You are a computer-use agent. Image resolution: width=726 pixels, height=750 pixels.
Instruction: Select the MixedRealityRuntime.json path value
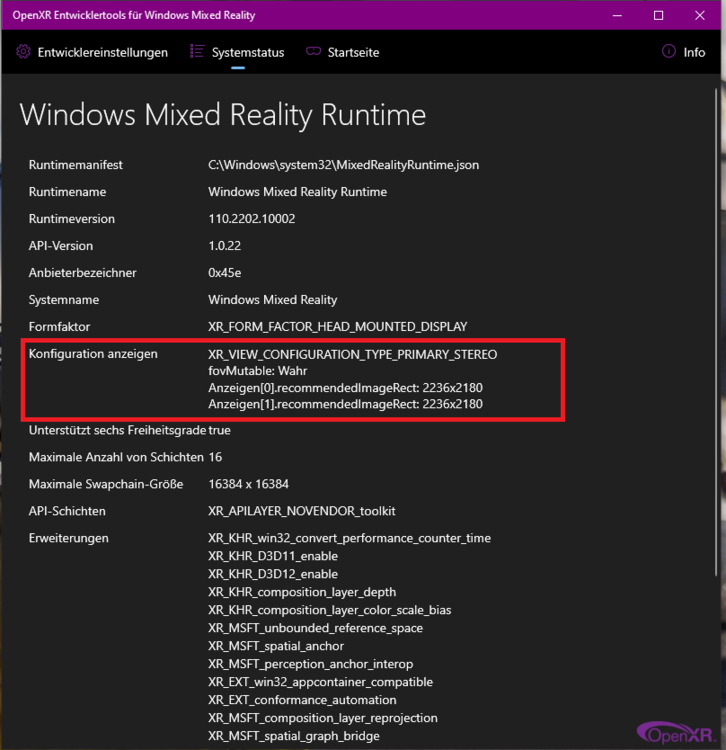343,165
